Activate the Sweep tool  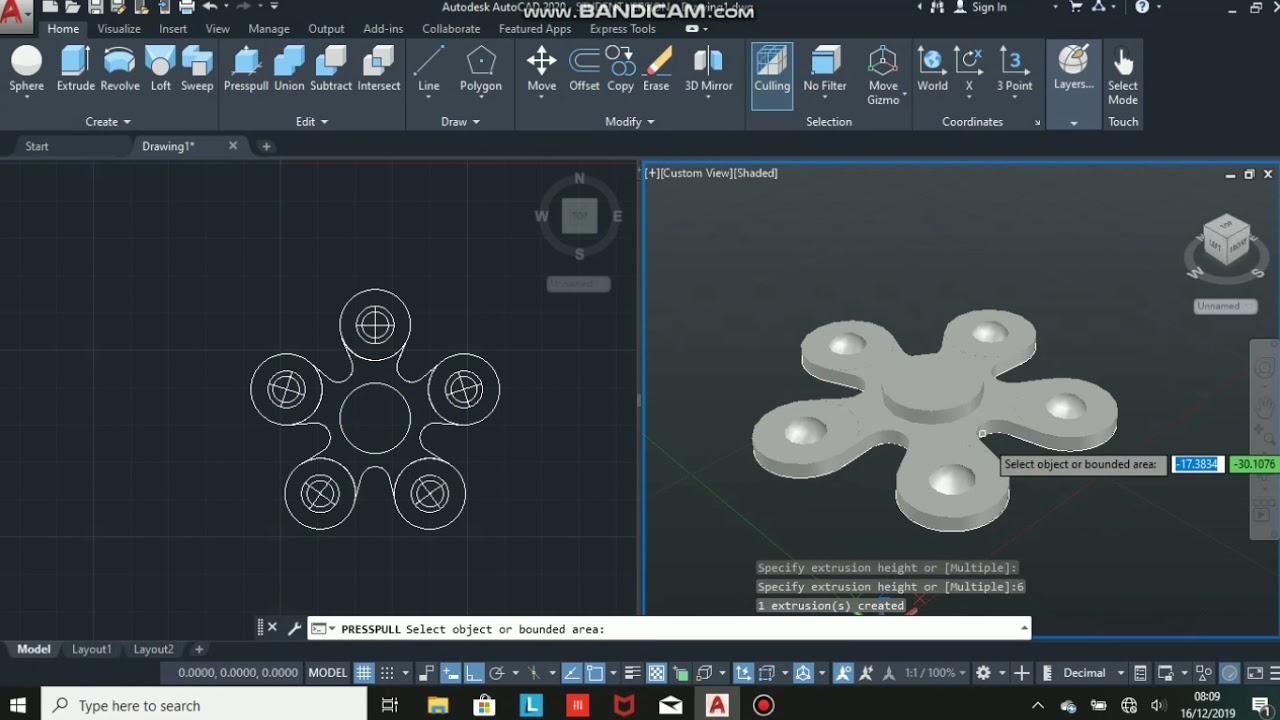tap(197, 70)
